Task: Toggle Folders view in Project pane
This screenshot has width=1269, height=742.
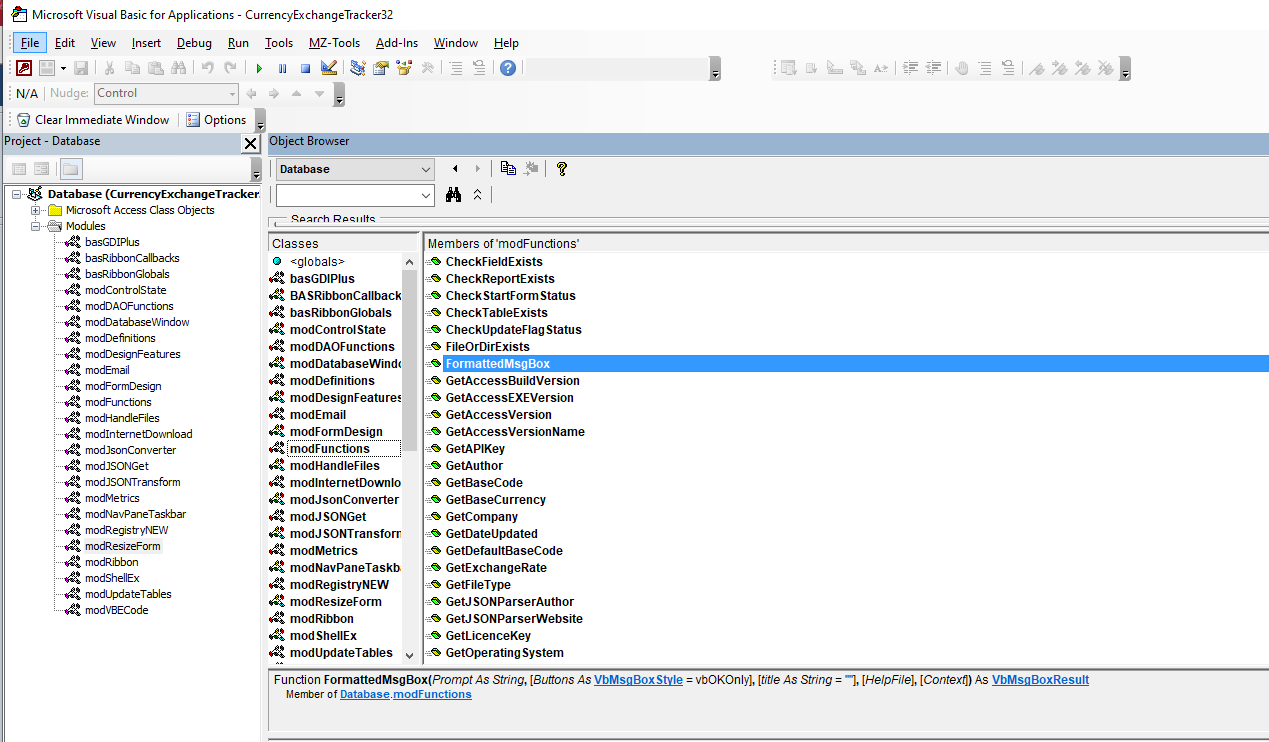Action: [71, 169]
